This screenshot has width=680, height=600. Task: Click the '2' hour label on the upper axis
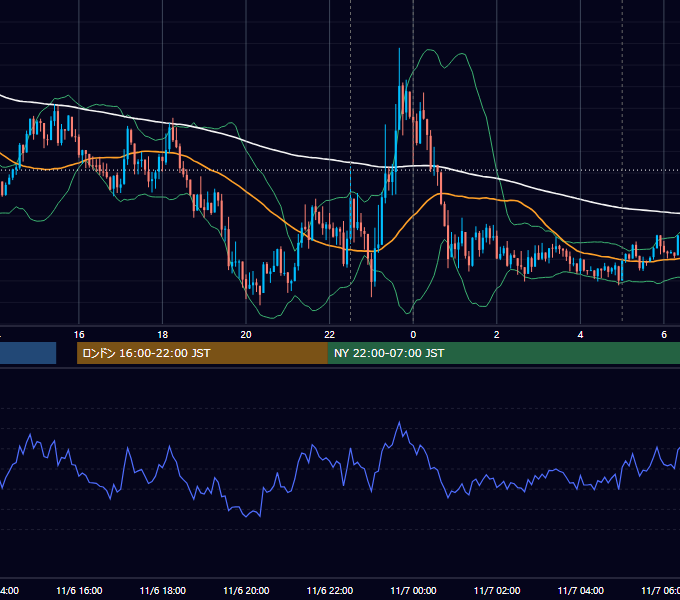click(x=497, y=335)
